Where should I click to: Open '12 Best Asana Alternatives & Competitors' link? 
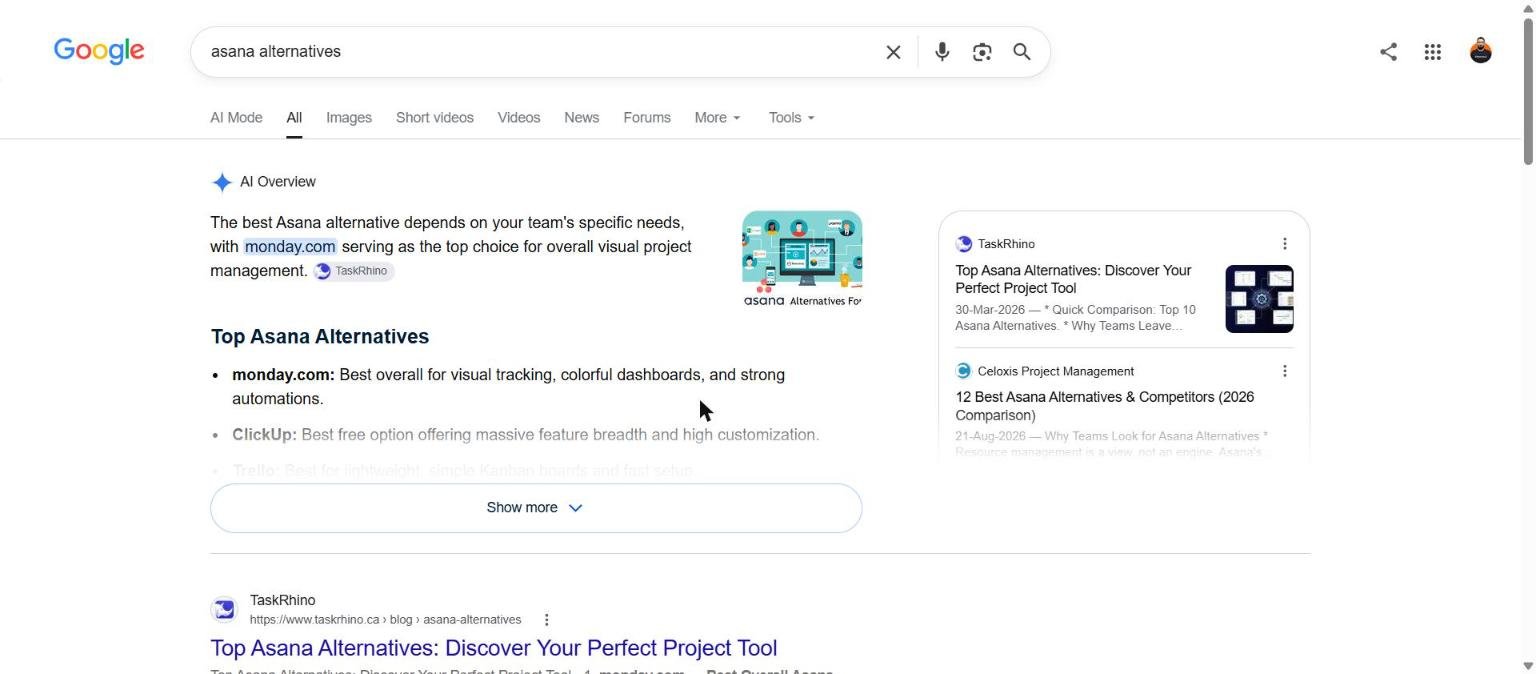(1104, 406)
